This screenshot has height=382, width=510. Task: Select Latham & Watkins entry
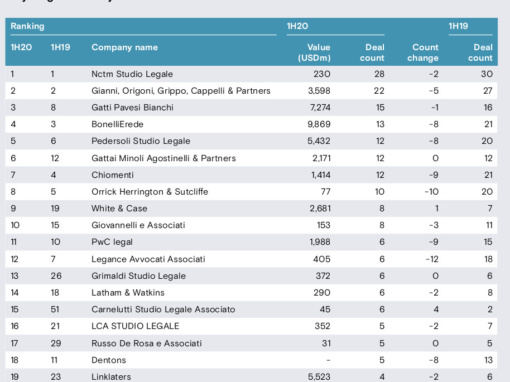coord(128,293)
